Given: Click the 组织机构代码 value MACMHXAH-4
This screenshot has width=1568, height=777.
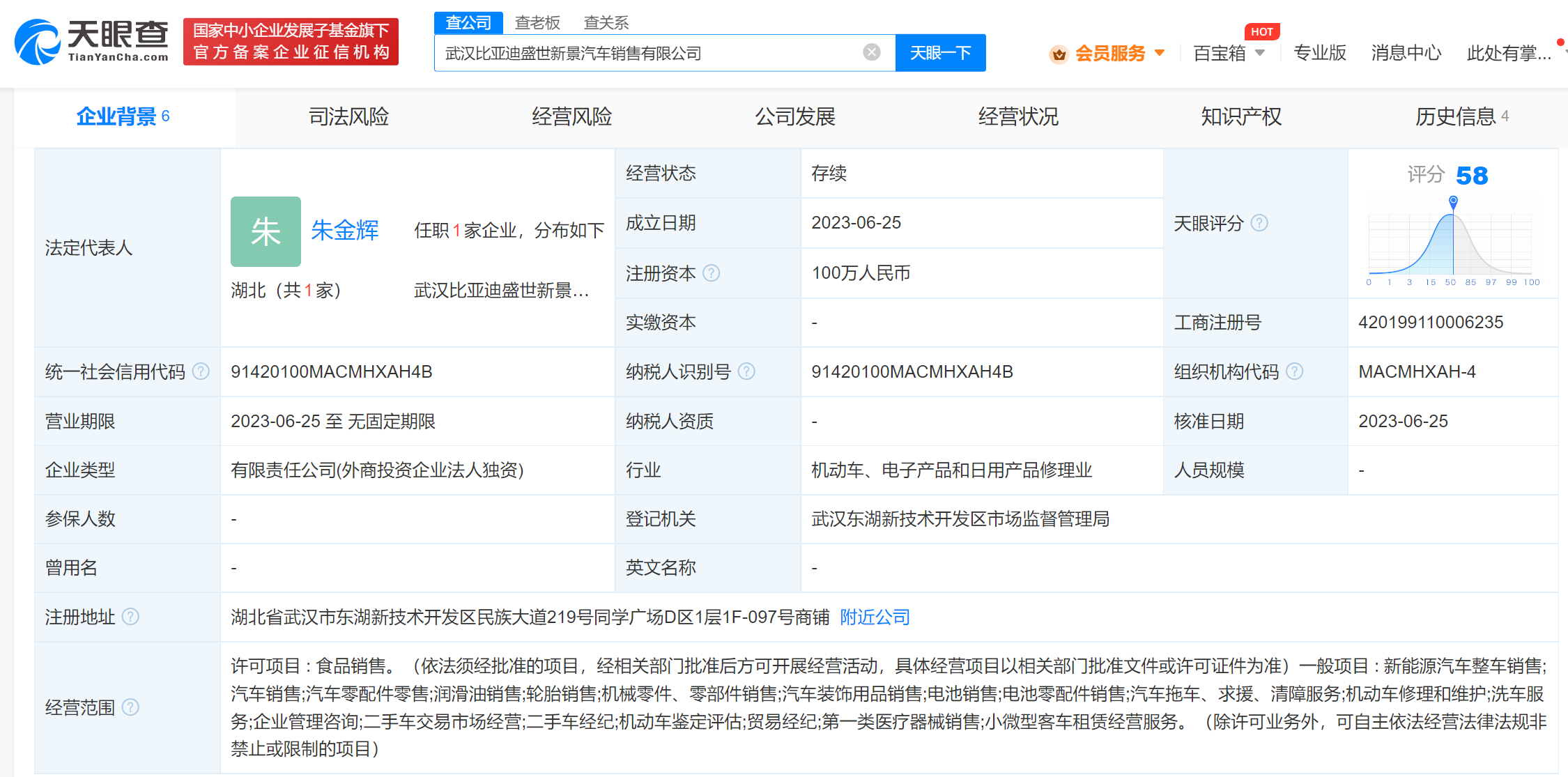Looking at the screenshot, I should click(1417, 372).
